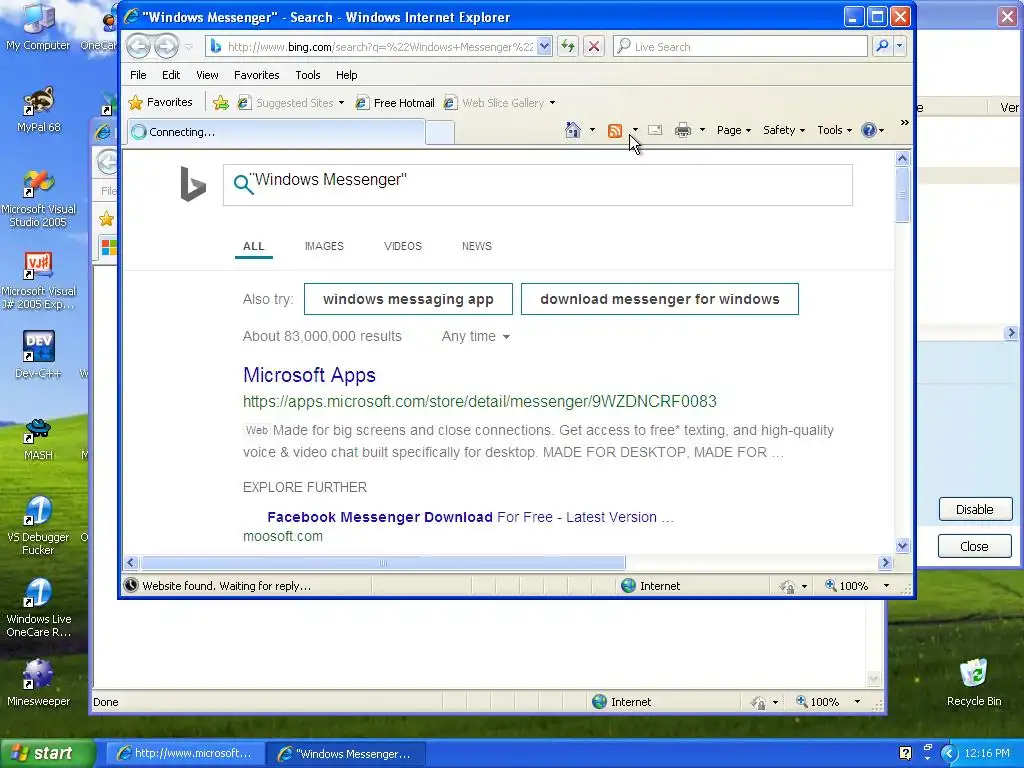Image resolution: width=1024 pixels, height=768 pixels.
Task: Click the Bing search text field
Action: 537,185
